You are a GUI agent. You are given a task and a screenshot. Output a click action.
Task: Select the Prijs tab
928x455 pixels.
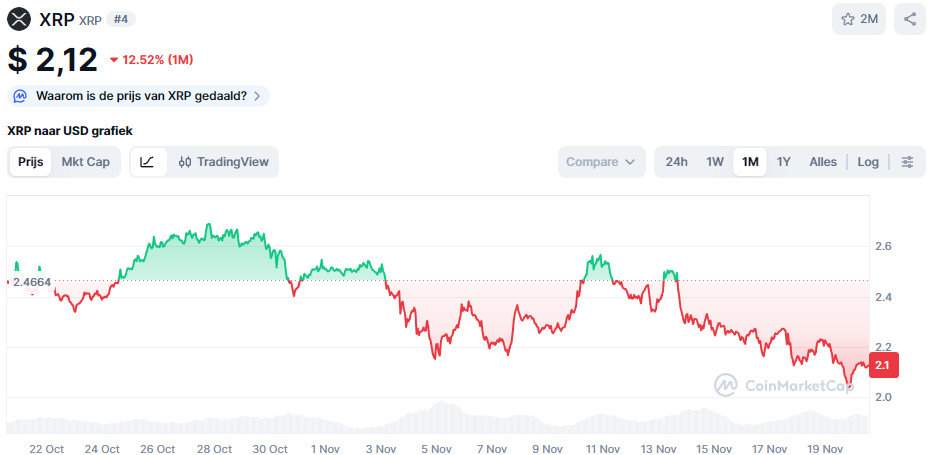click(31, 162)
